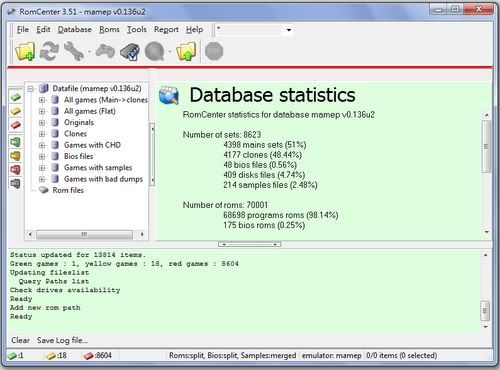Open the Roms menu
This screenshot has width=500, height=370.
[109, 30]
